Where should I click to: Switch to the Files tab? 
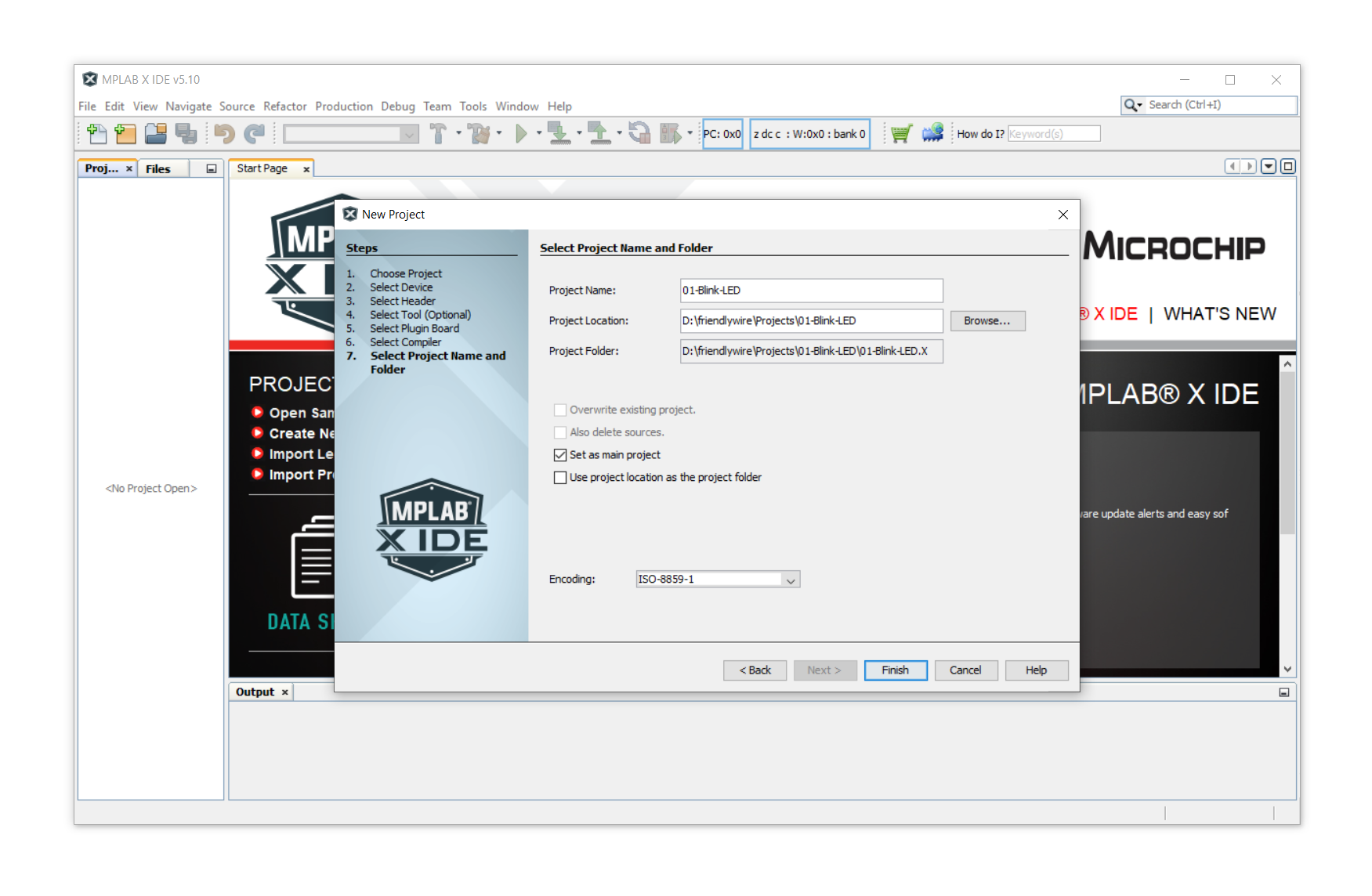click(x=158, y=169)
